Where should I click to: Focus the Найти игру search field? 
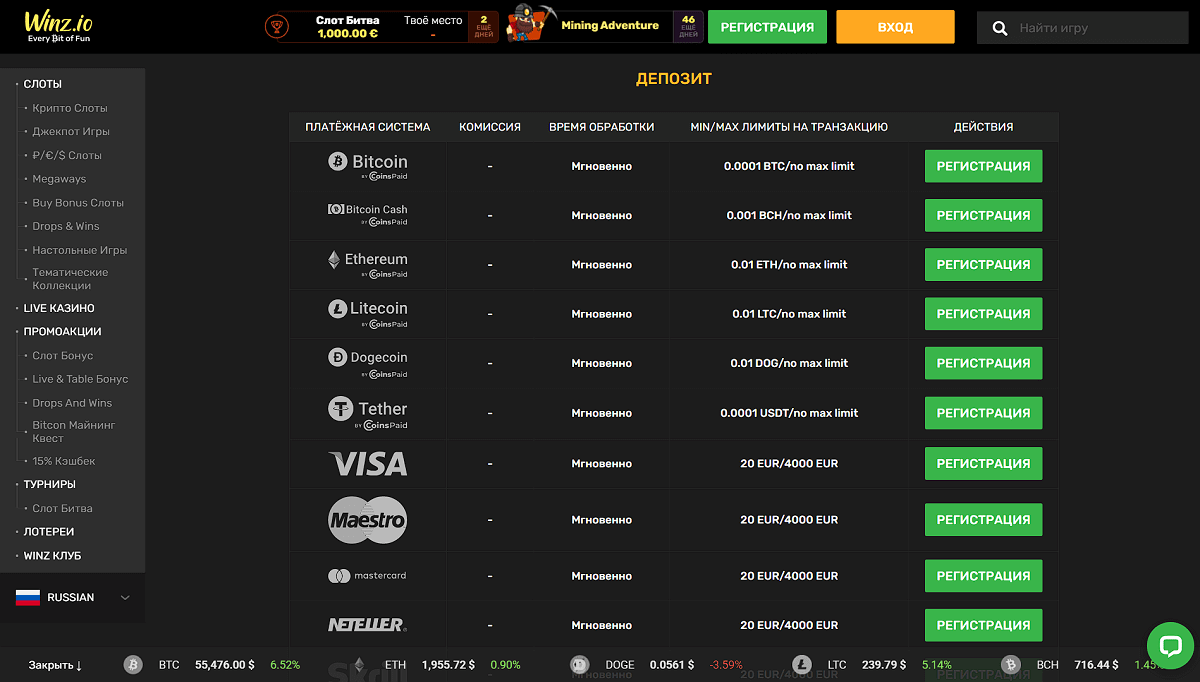[1081, 29]
